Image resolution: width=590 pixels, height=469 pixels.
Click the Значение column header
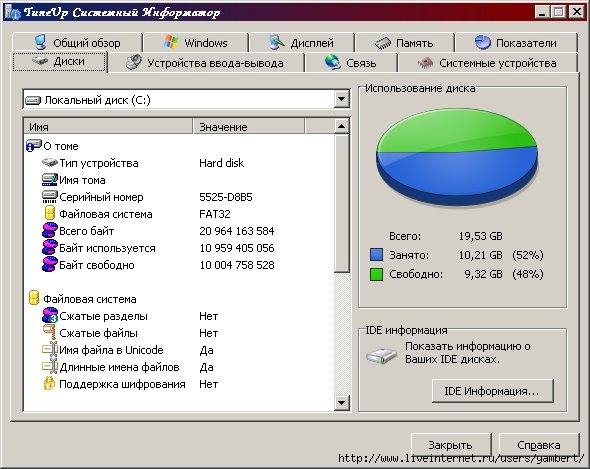point(249,126)
